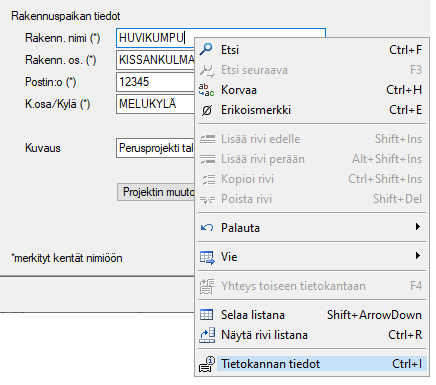The image size is (436, 385).
Task: Expand the Vie submenu arrow
Action: click(418, 256)
